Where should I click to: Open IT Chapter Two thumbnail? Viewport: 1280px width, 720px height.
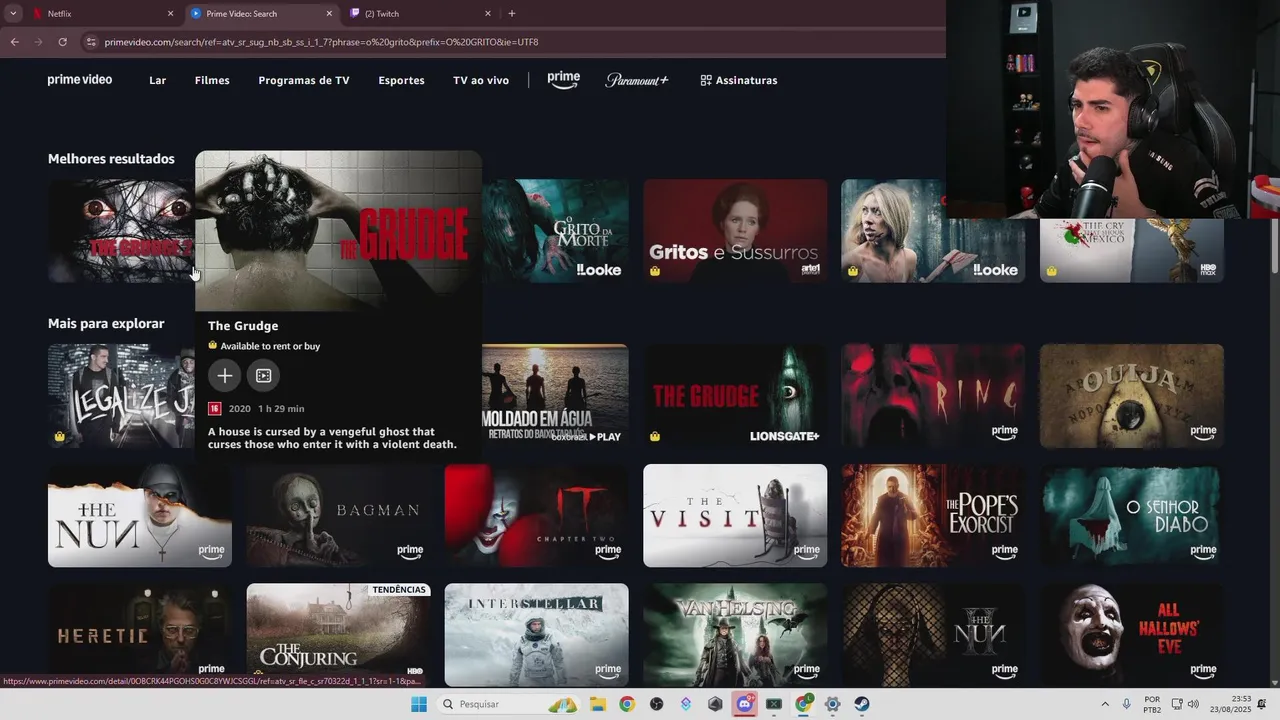point(537,516)
